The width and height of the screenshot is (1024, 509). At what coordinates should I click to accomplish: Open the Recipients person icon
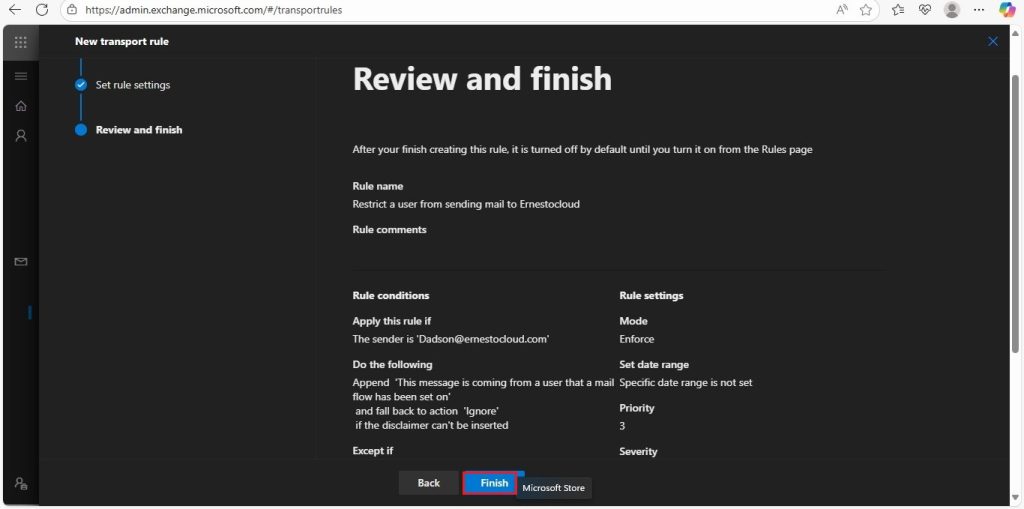(x=21, y=136)
